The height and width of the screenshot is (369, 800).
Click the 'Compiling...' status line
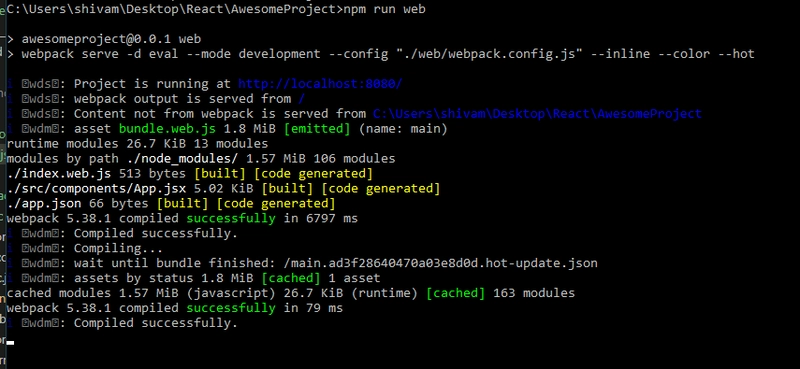(118, 249)
